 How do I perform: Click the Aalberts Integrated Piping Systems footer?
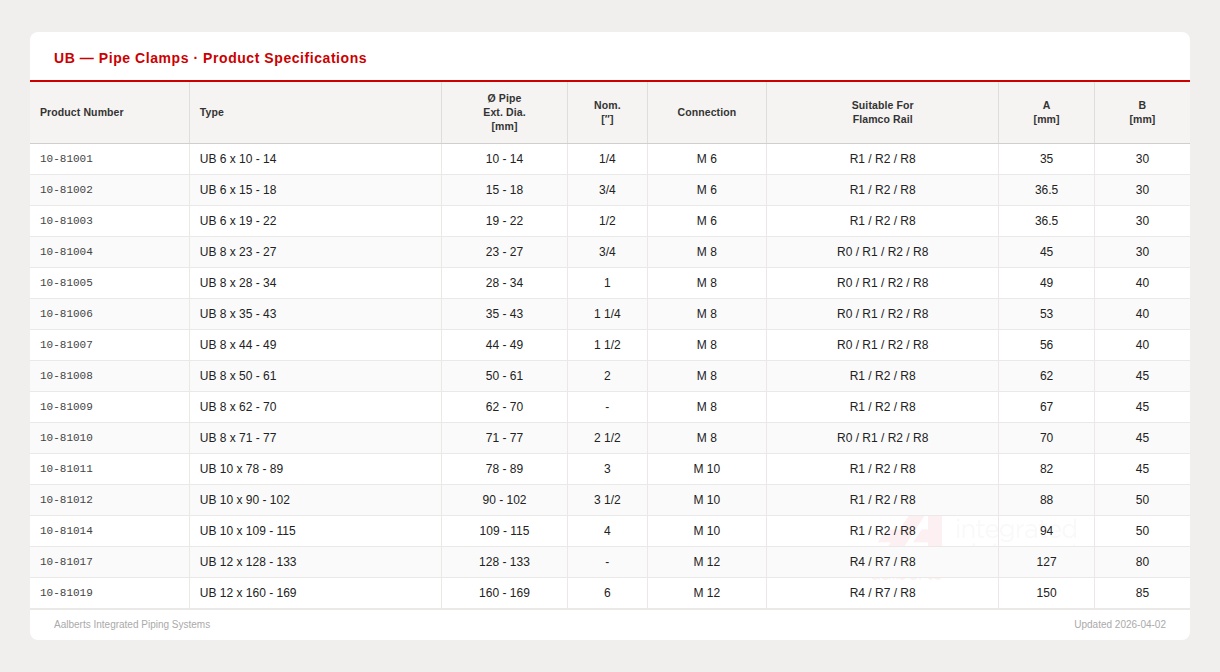(x=132, y=624)
